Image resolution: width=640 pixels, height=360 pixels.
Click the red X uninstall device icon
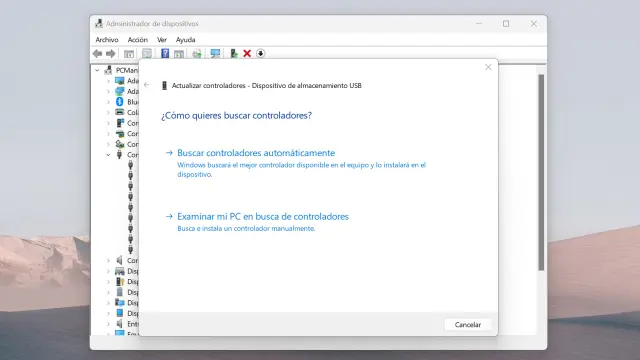click(247, 53)
